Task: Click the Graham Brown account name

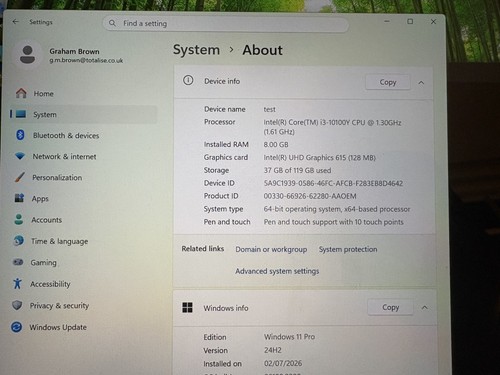Action: point(74,51)
